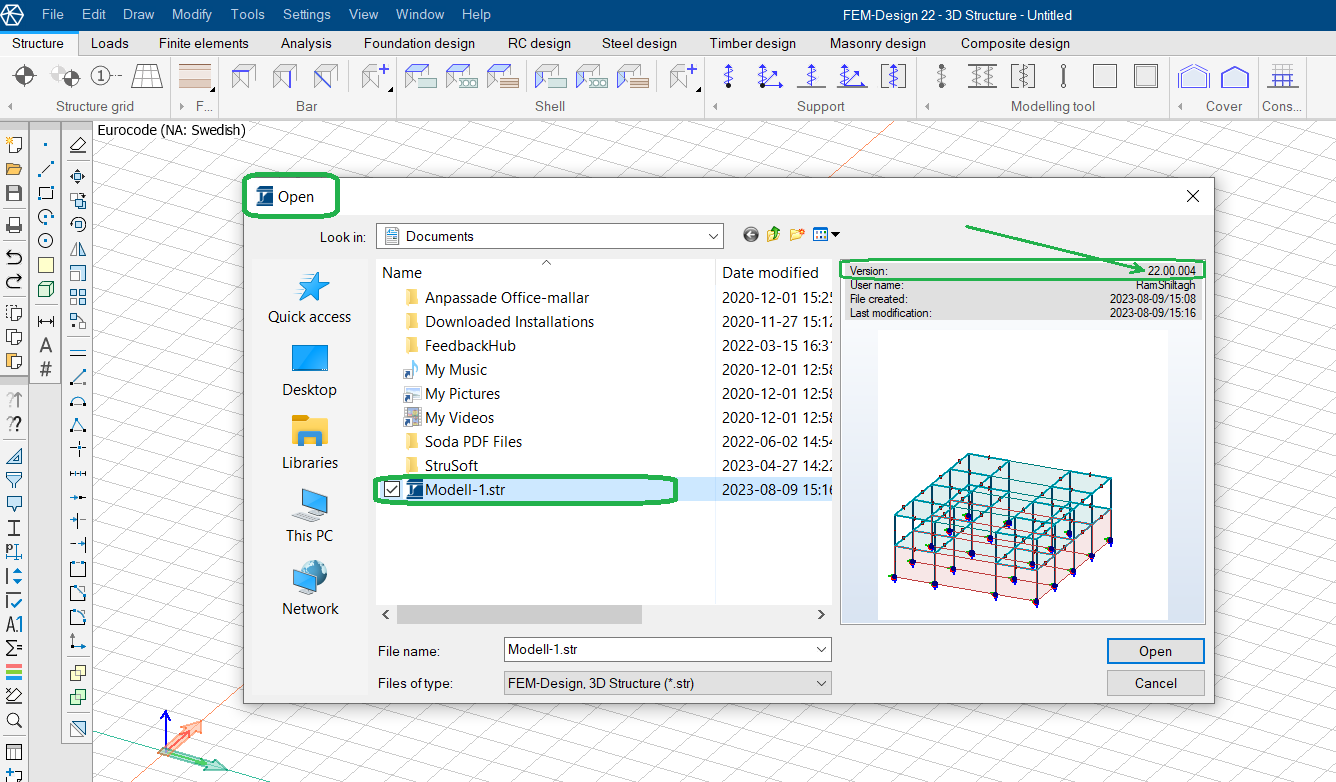This screenshot has height=782, width=1336.
Task: Go to This PC location
Action: click(309, 517)
